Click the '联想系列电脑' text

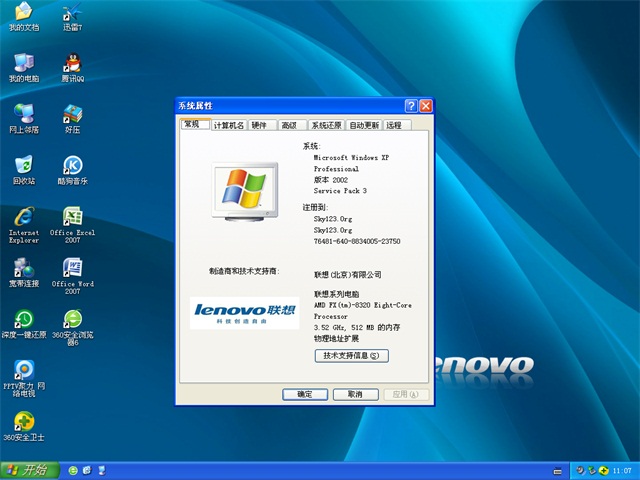coord(336,294)
